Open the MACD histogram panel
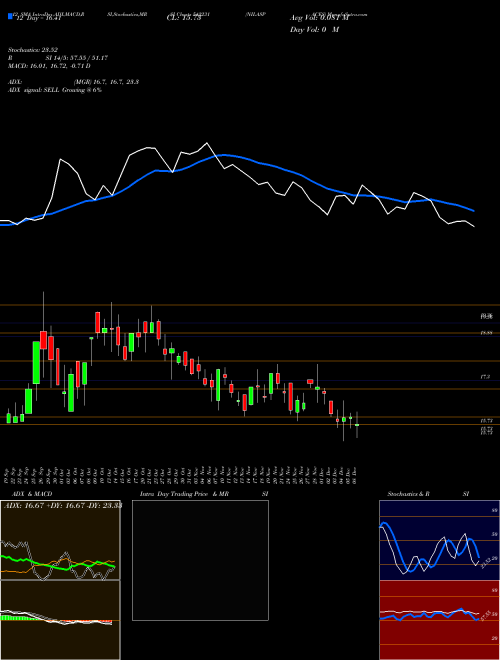The height and width of the screenshot is (660, 500). 60,620
